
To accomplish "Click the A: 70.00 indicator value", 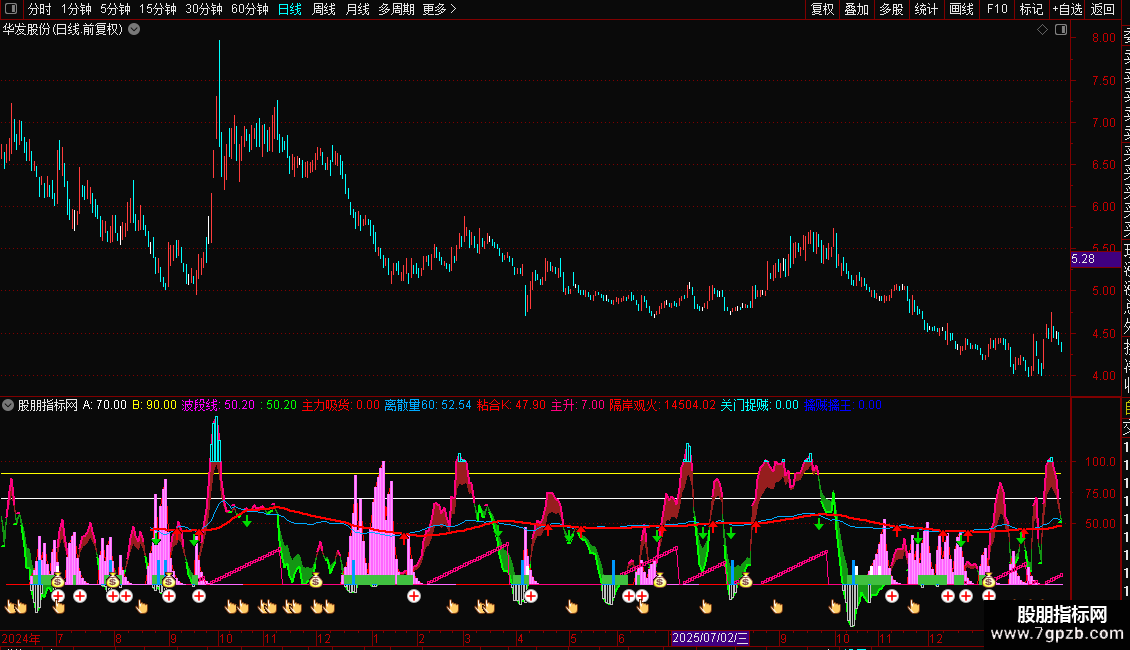I will coord(104,405).
